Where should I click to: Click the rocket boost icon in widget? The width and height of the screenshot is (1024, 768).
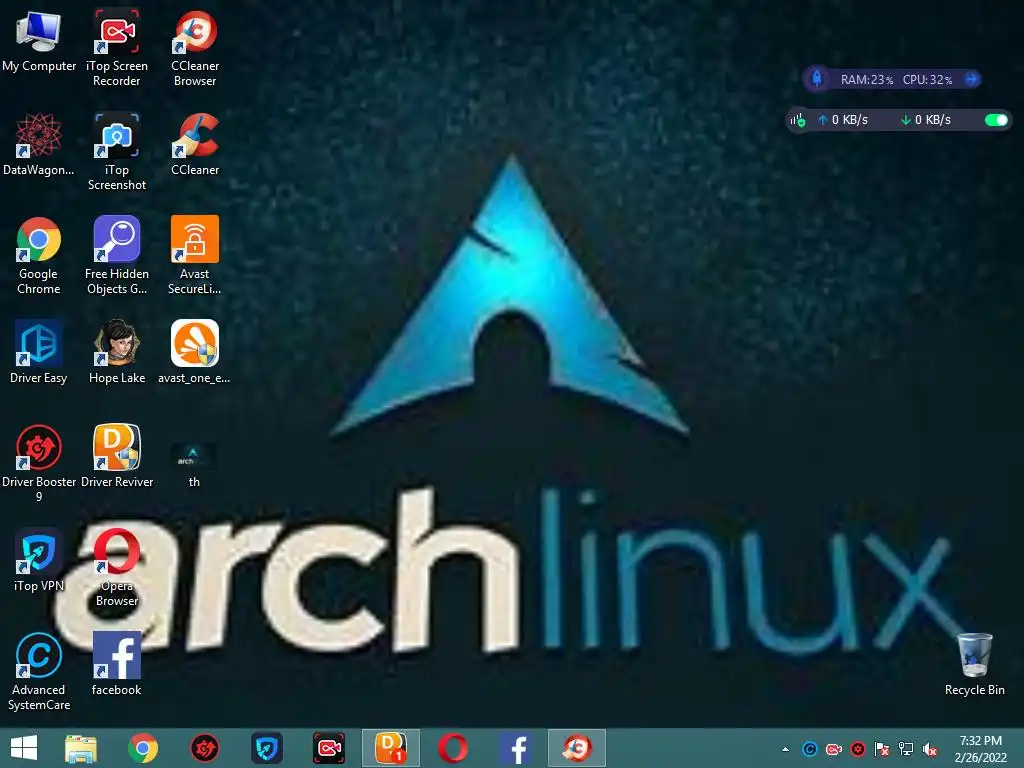[817, 79]
